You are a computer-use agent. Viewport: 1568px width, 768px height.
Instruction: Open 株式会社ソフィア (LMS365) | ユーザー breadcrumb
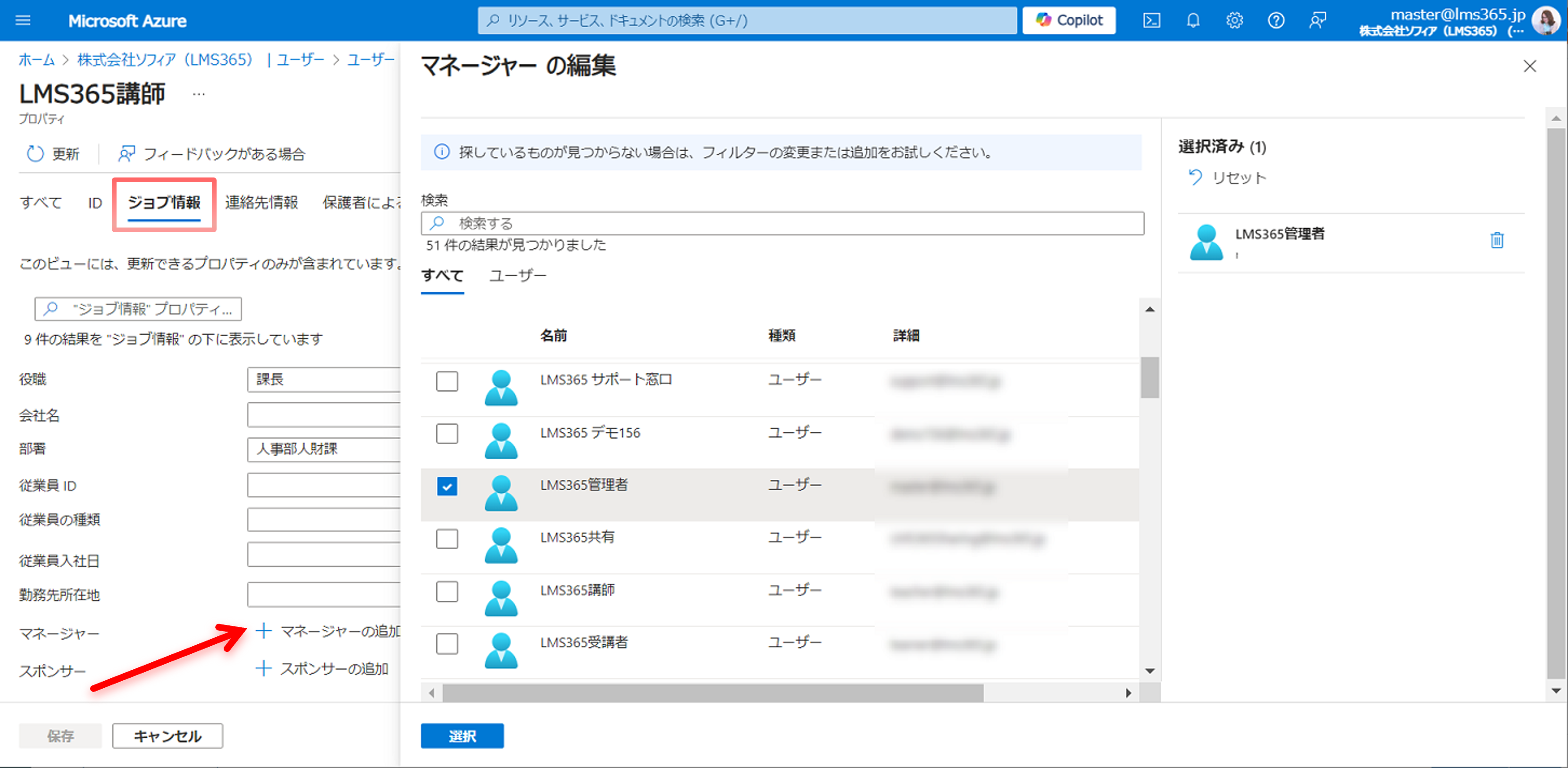coord(201,59)
